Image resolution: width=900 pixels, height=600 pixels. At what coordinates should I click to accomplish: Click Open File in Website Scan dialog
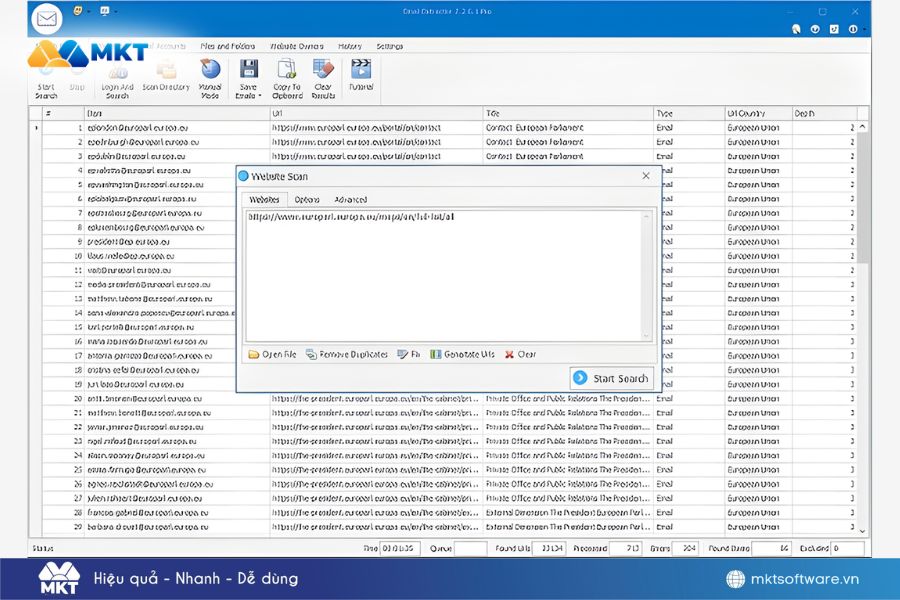pyautogui.click(x=272, y=354)
